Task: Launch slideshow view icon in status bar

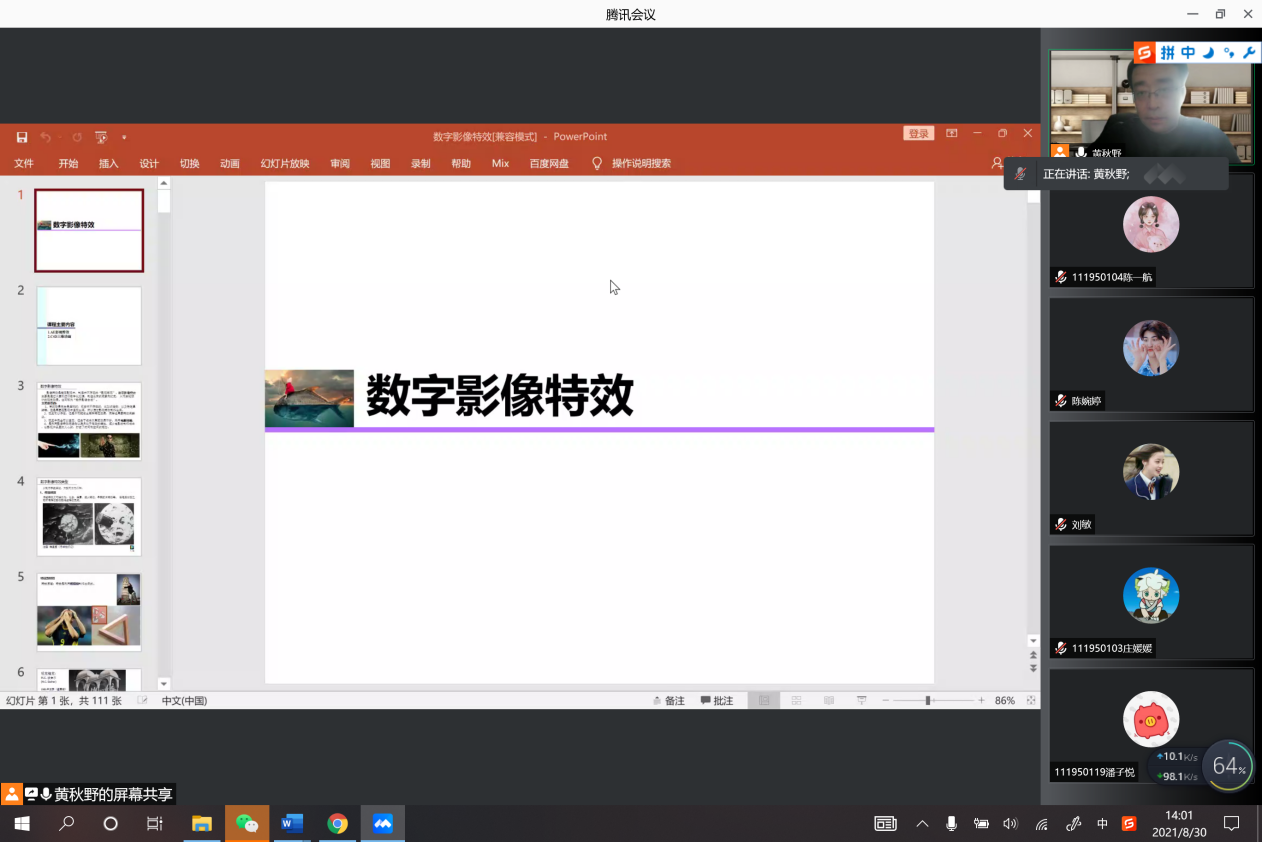Action: [x=861, y=701]
